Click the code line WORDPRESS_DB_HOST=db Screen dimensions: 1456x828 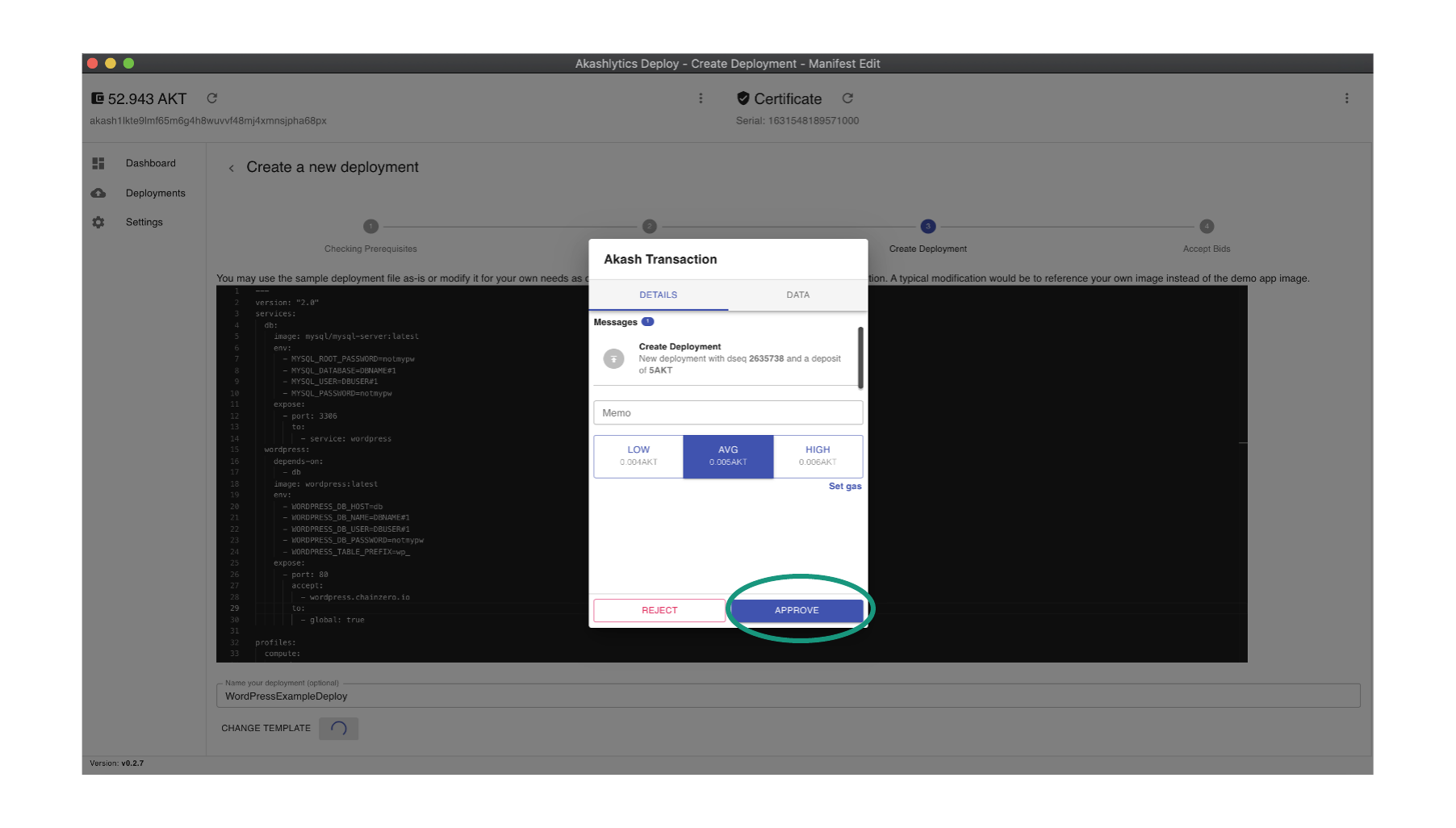tap(333, 507)
